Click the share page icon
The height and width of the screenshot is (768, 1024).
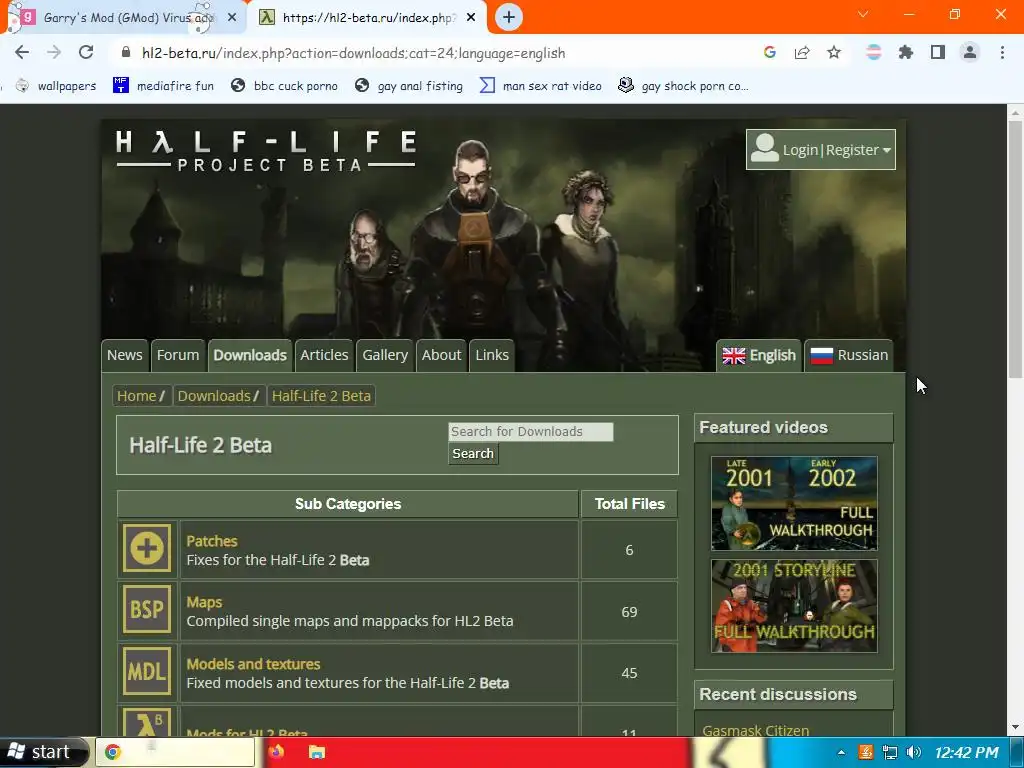click(x=802, y=52)
